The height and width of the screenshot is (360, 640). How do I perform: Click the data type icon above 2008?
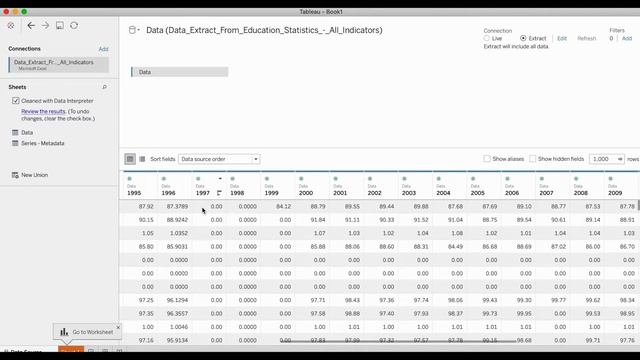(576, 179)
